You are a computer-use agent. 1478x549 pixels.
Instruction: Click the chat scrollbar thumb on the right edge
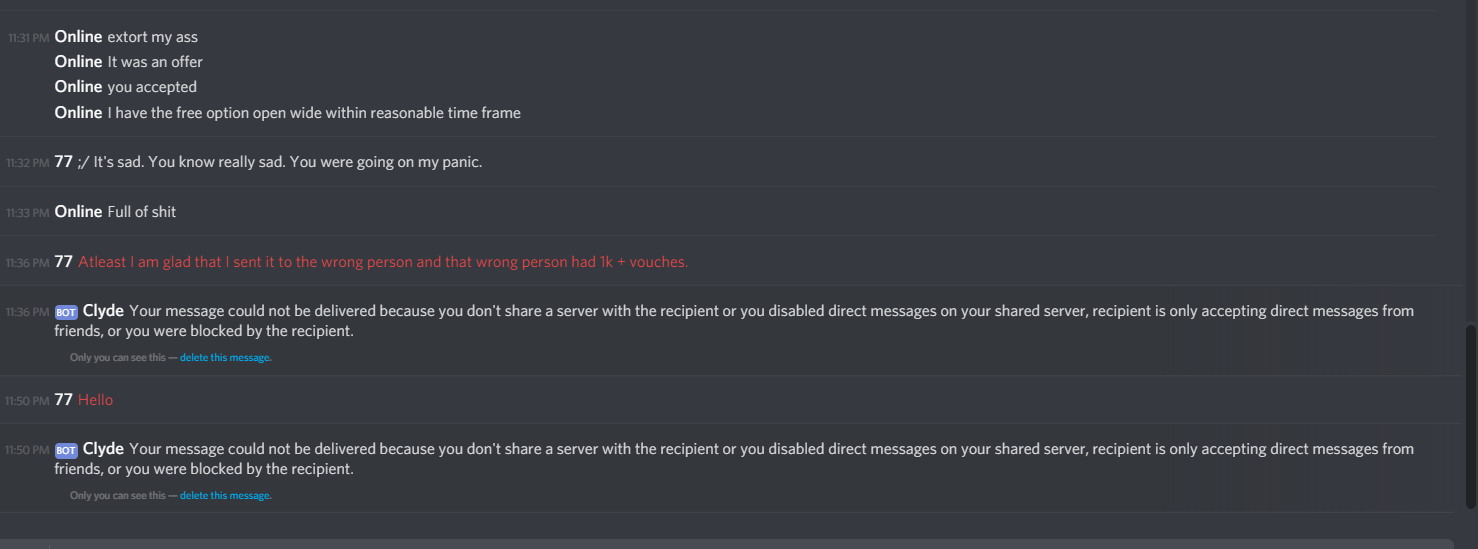click(1469, 417)
